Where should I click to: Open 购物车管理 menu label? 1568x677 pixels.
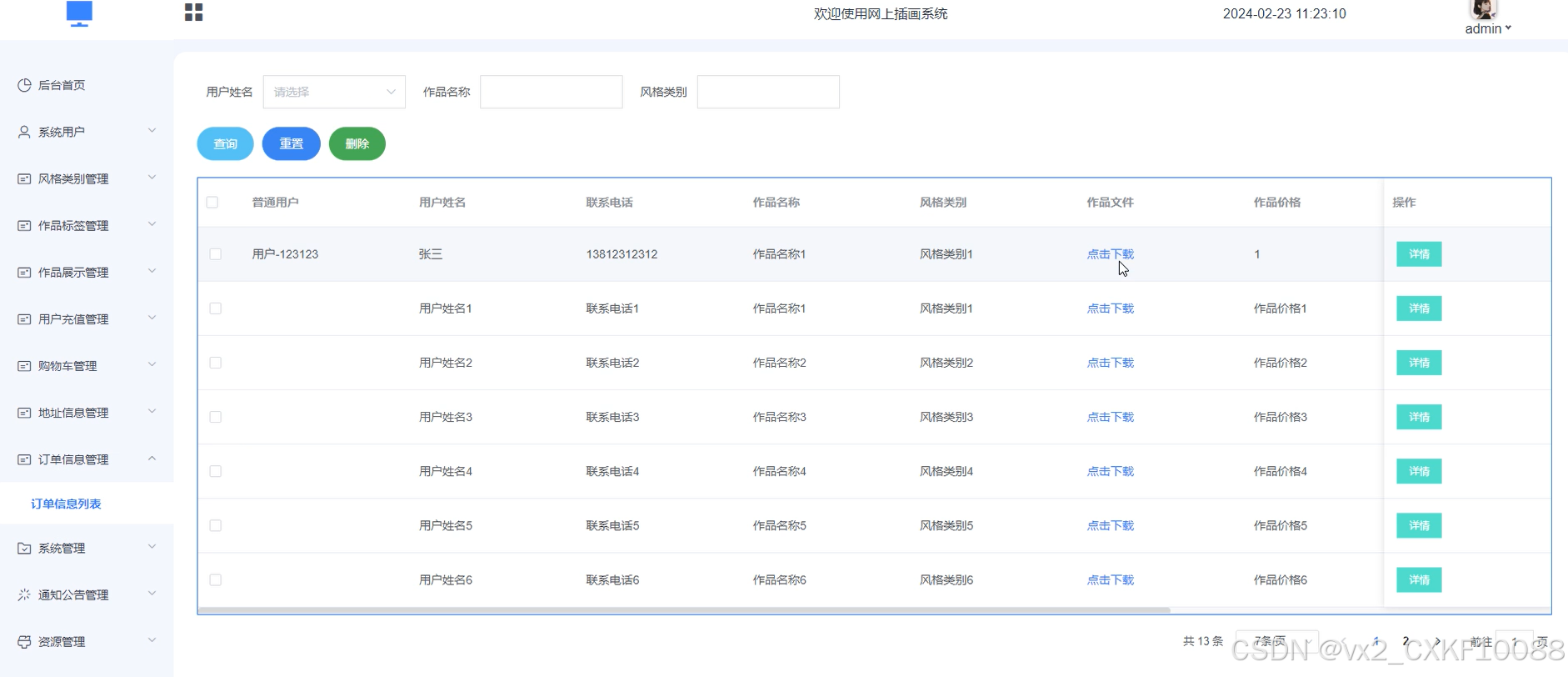click(67, 365)
